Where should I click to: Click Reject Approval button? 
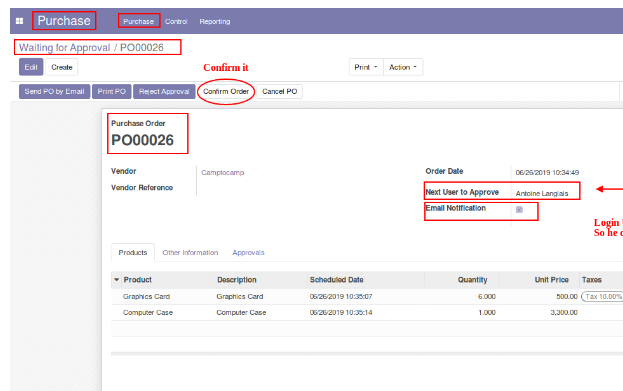point(164,91)
